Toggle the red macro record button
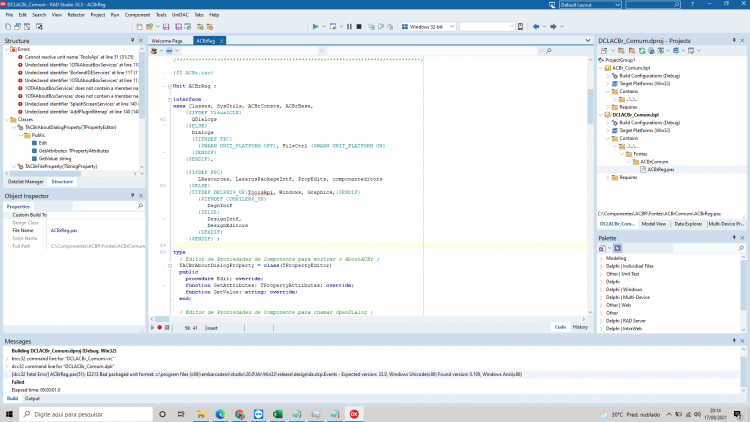Screen dimensions: 750x422 click(160, 328)
